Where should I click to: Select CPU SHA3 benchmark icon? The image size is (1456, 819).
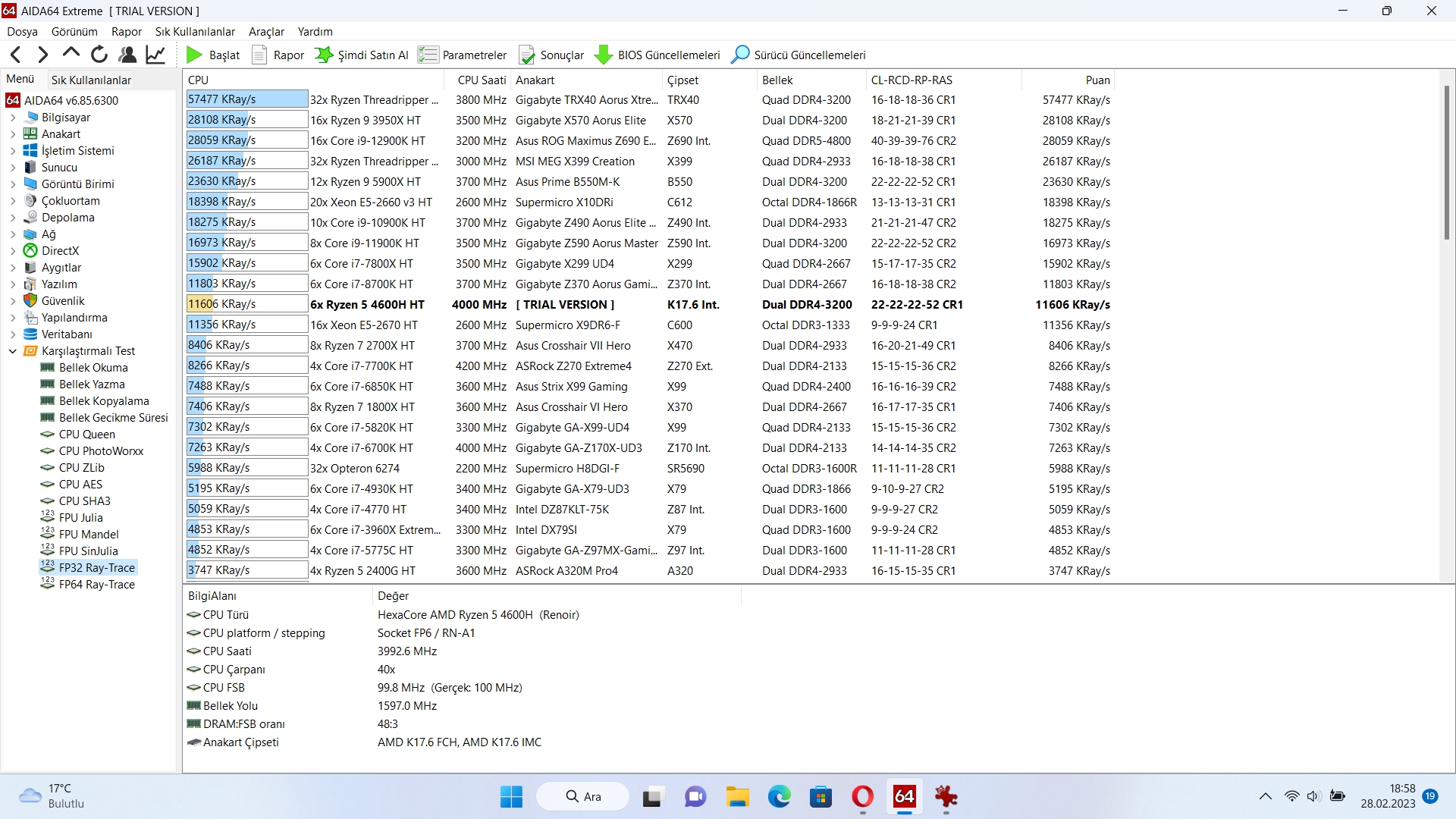[x=47, y=501]
